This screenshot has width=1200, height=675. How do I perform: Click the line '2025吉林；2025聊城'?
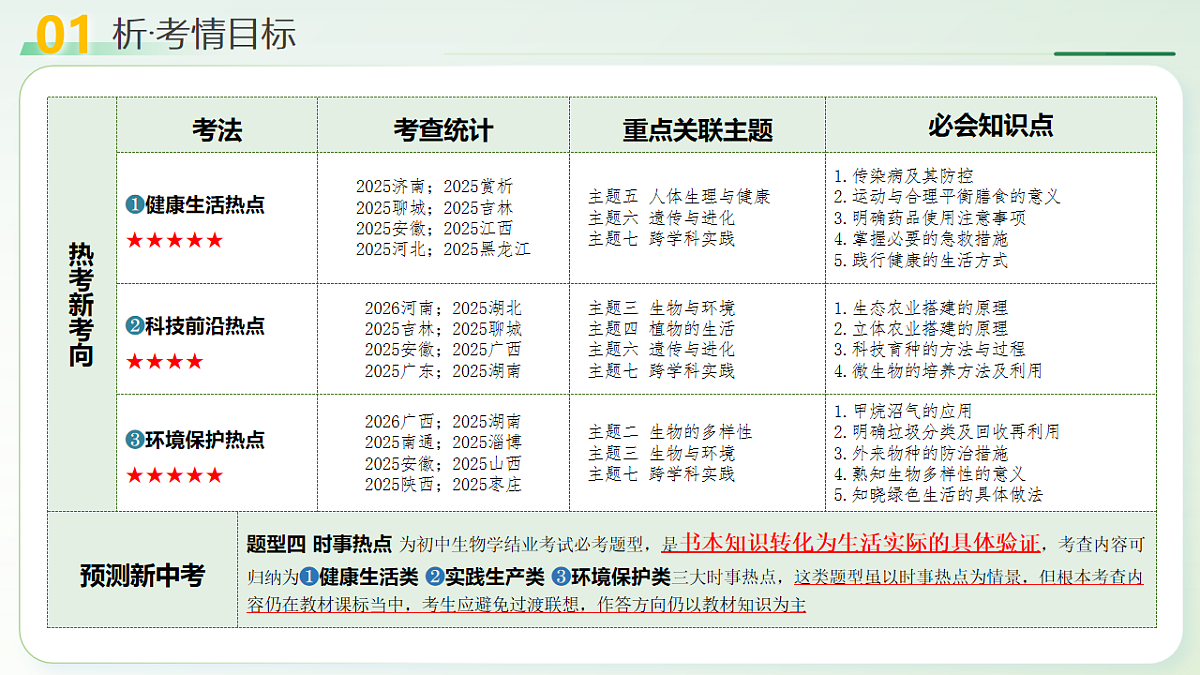443,329
